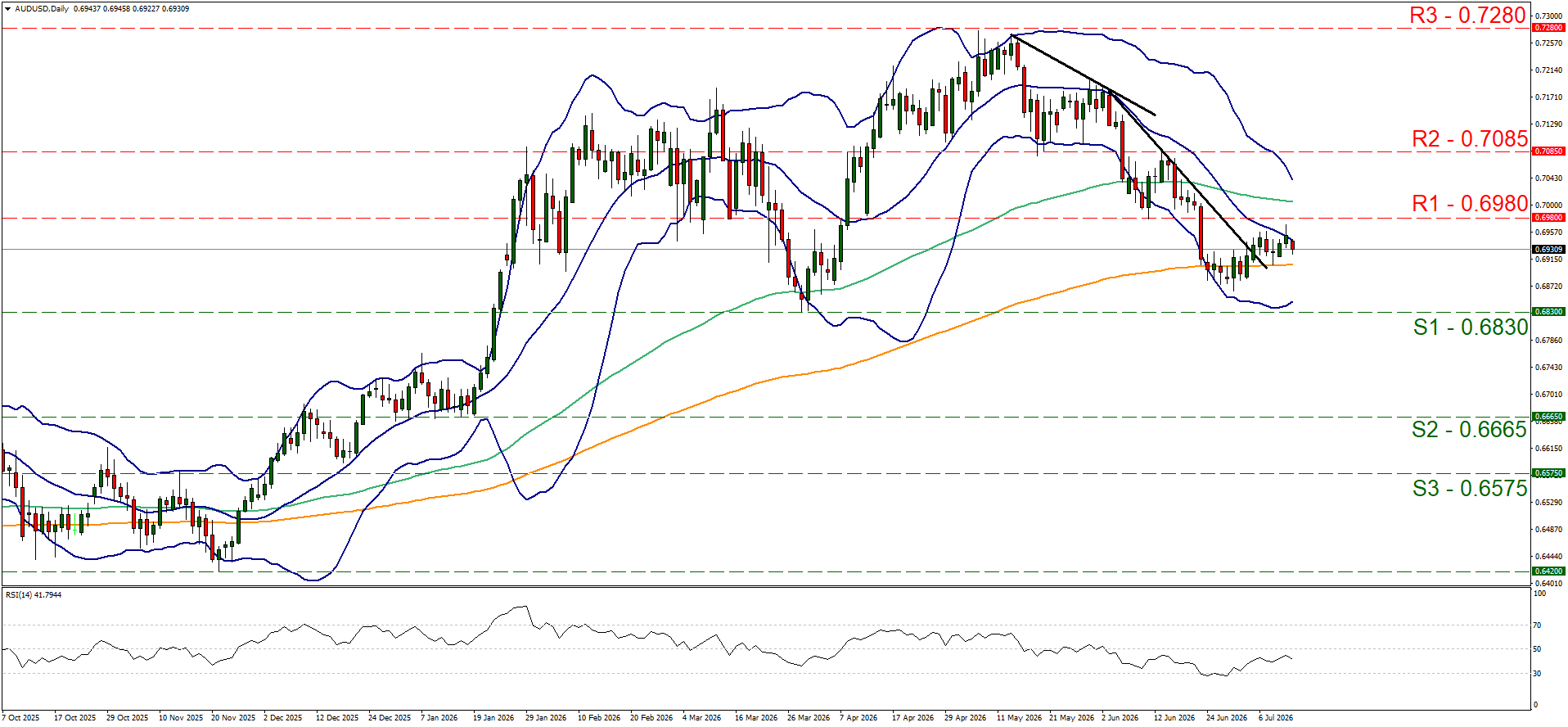Select the S2 - 0.6665 support label
The image size is (1568, 727).
(x=1470, y=430)
